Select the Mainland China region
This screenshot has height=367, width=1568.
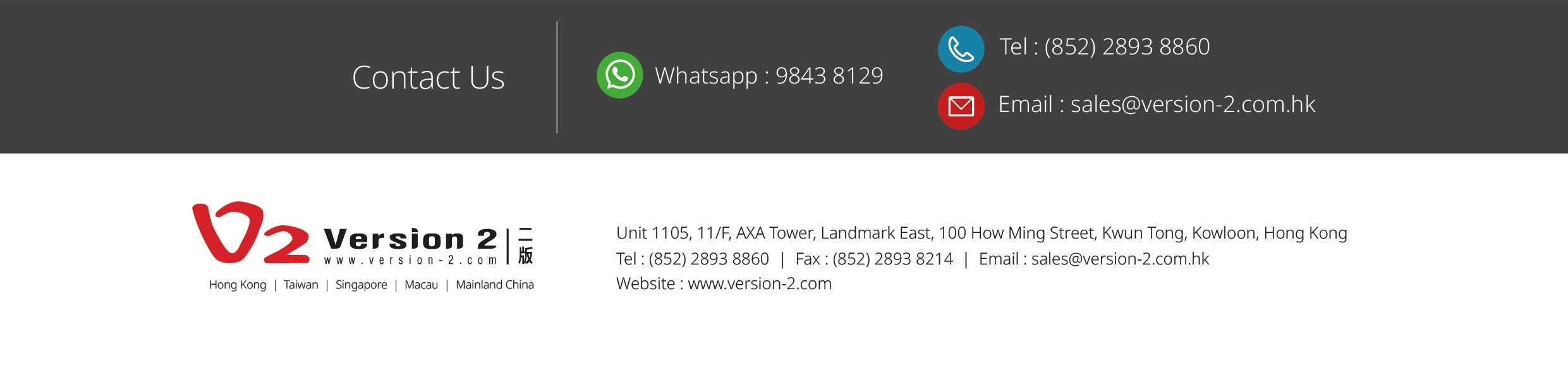(495, 285)
